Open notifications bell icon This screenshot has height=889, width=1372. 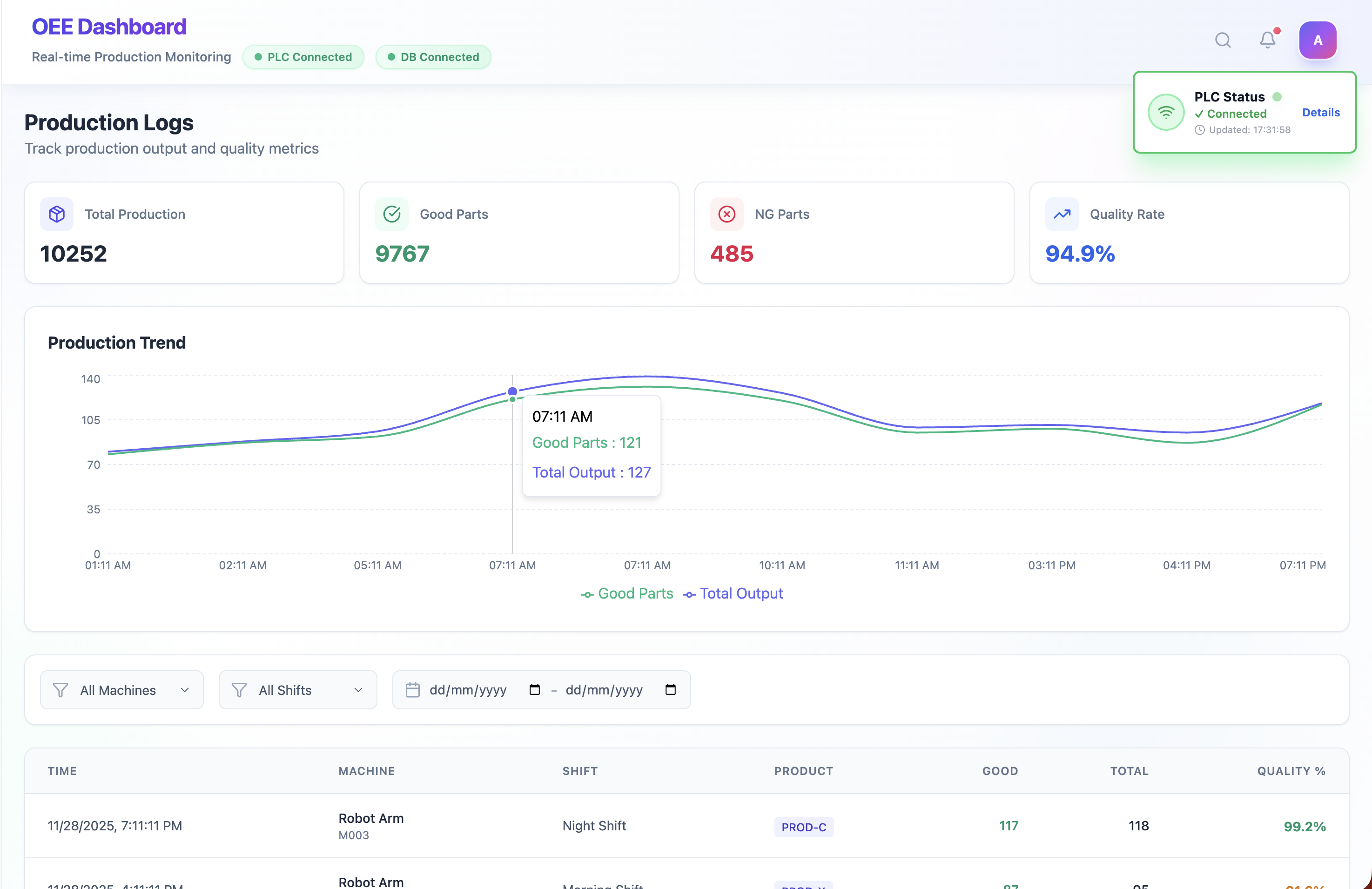(x=1267, y=40)
